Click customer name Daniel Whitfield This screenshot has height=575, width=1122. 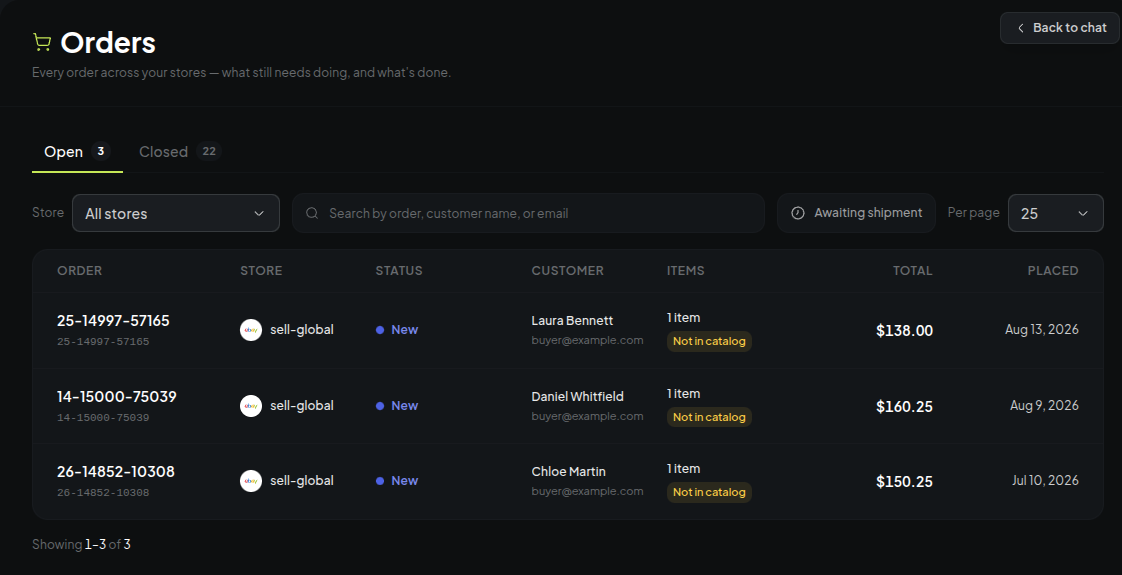click(577, 396)
